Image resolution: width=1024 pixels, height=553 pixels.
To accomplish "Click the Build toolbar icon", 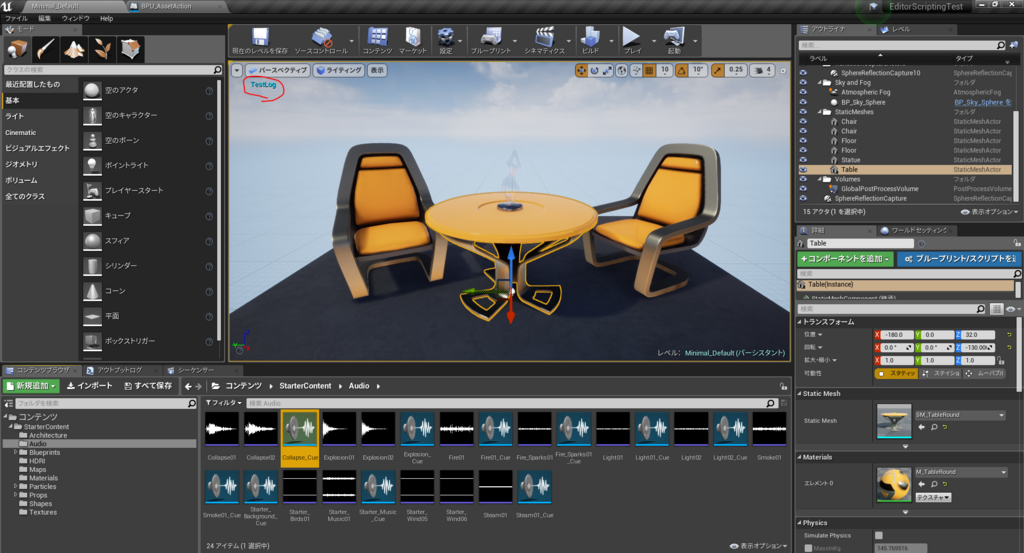I will [590, 40].
